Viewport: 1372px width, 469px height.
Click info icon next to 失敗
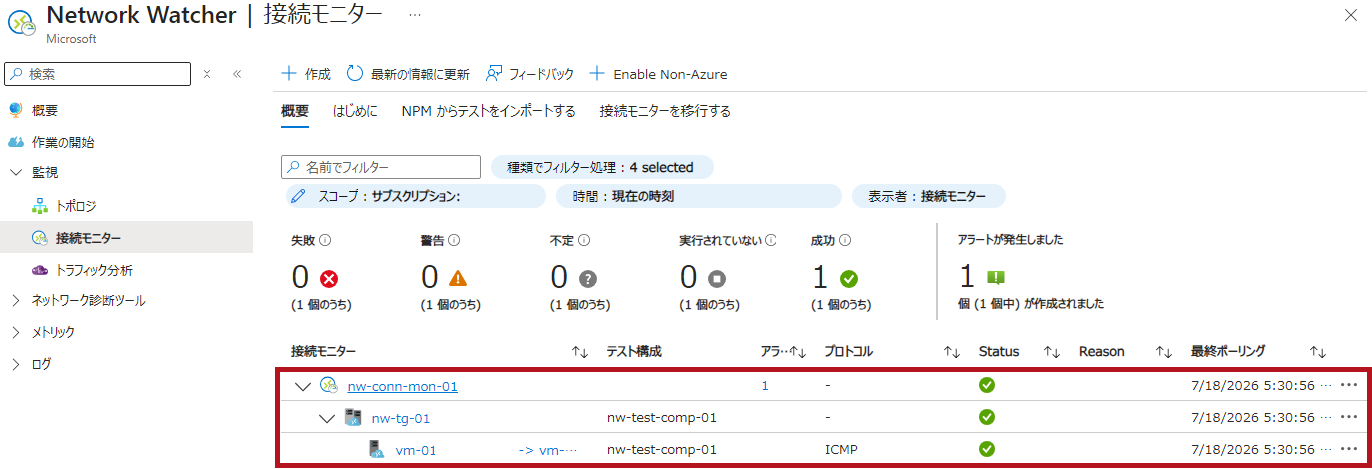(326, 241)
